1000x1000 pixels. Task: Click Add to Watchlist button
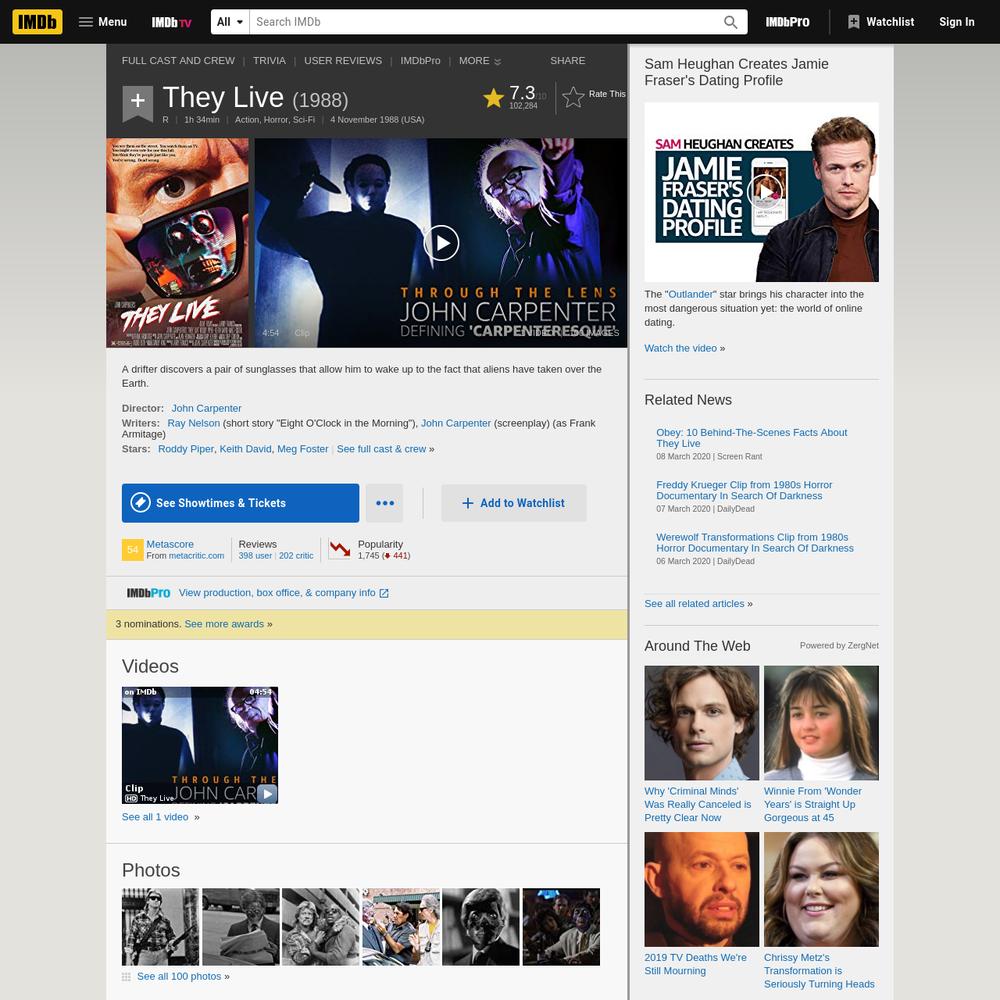point(514,503)
